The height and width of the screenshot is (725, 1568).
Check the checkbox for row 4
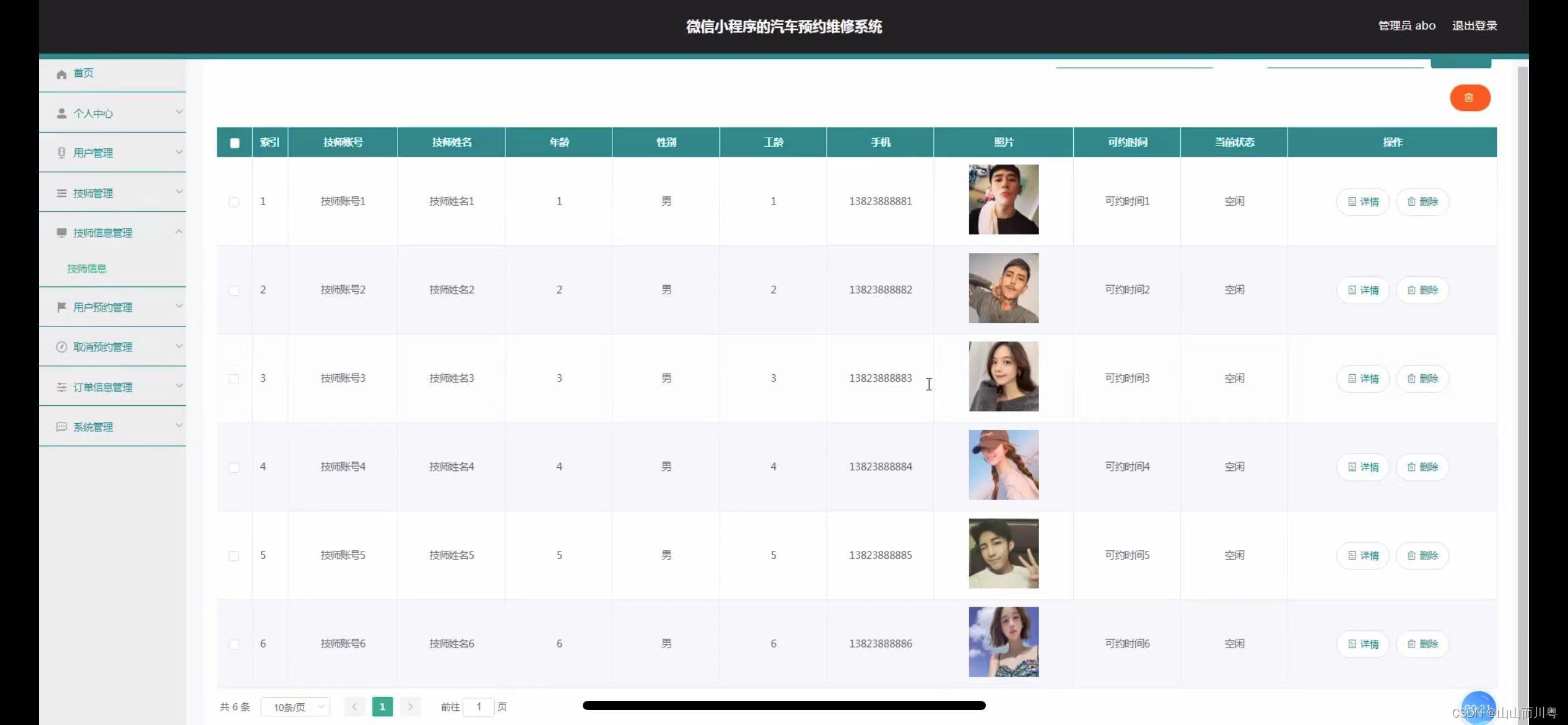233,467
